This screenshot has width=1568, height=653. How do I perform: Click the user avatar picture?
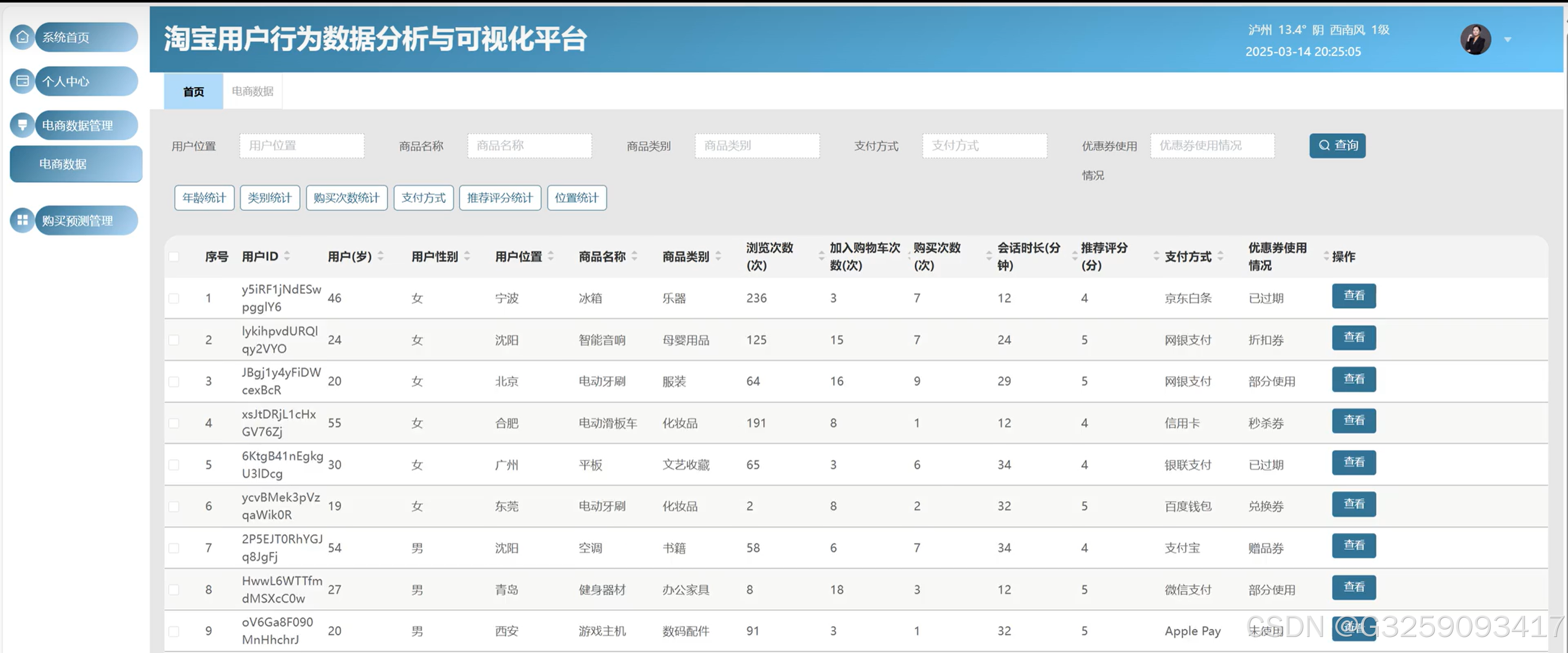click(1475, 40)
